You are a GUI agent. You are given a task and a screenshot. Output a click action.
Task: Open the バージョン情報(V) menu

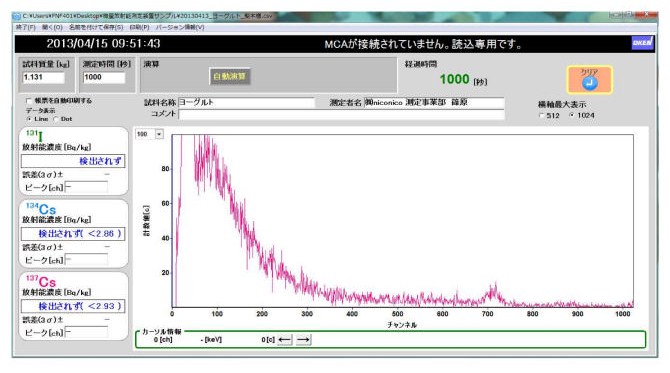click(x=179, y=27)
